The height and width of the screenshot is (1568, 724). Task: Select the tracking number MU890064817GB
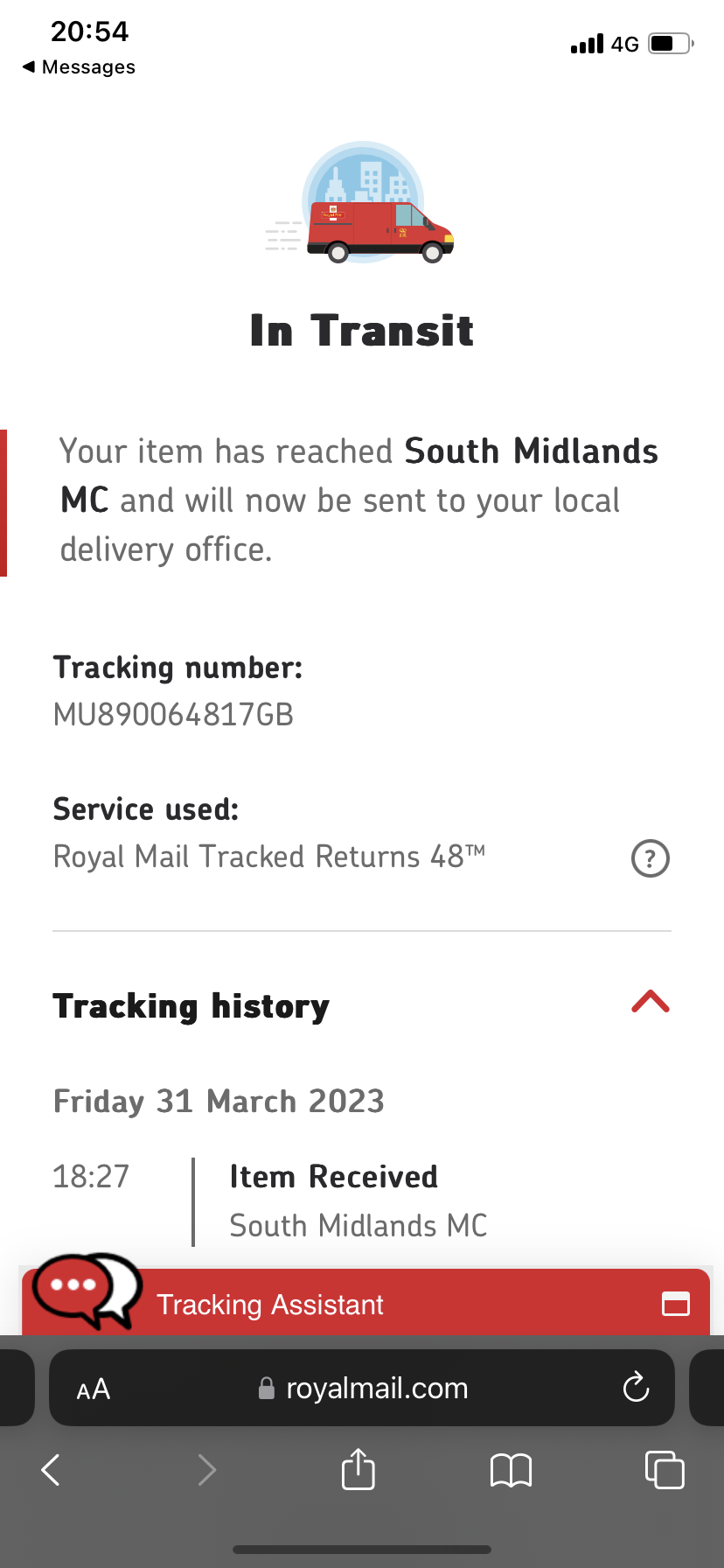tap(173, 715)
